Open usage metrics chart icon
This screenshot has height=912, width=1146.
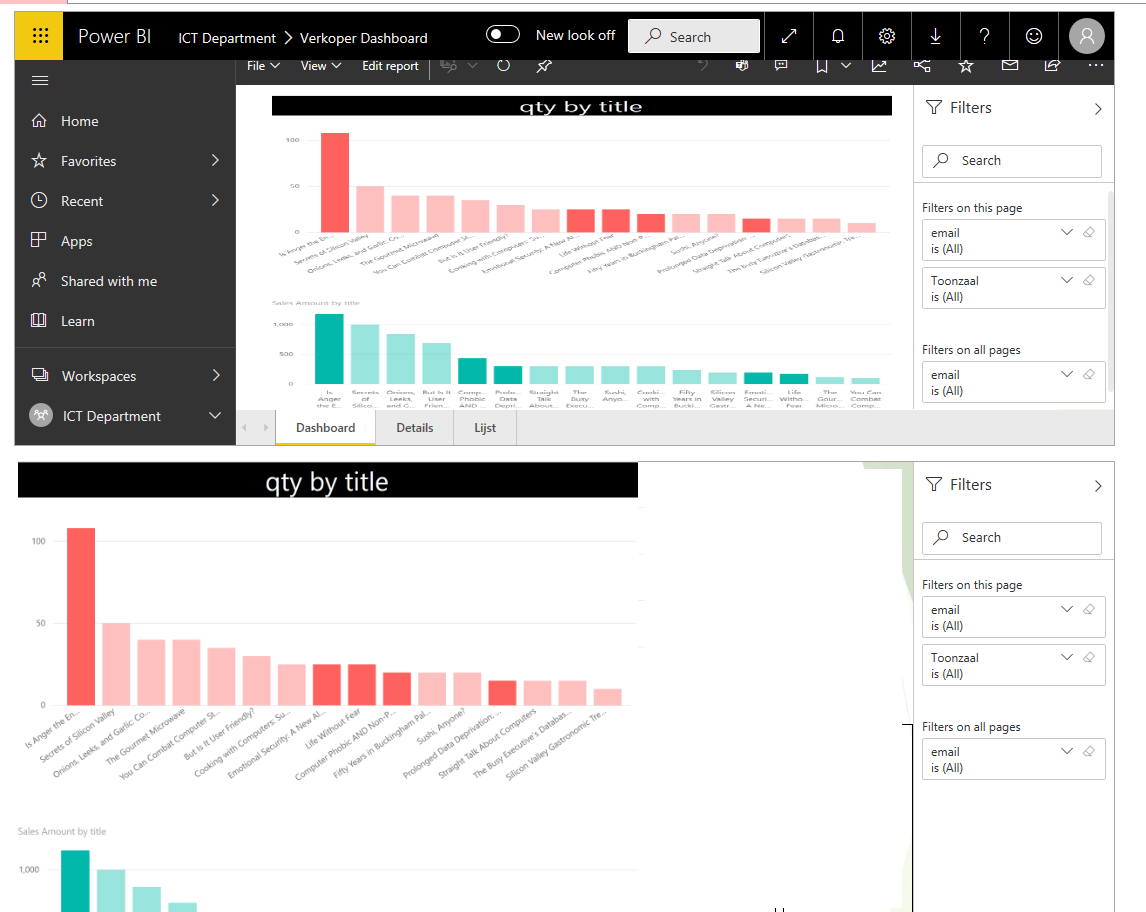tap(879, 66)
